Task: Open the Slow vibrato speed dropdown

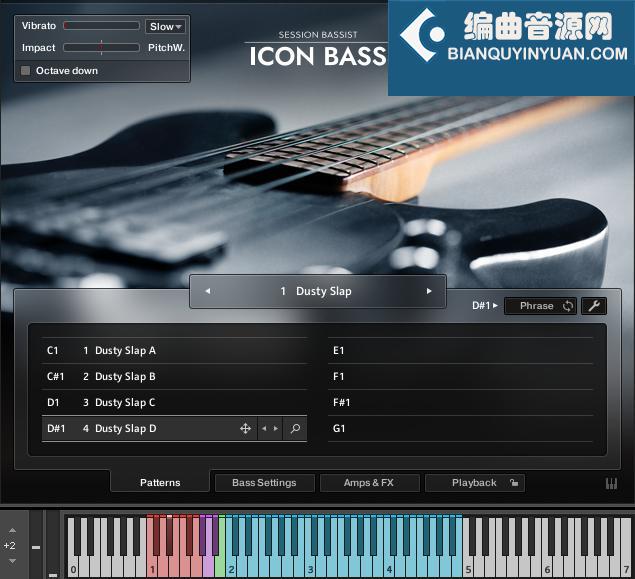Action: (x=165, y=26)
